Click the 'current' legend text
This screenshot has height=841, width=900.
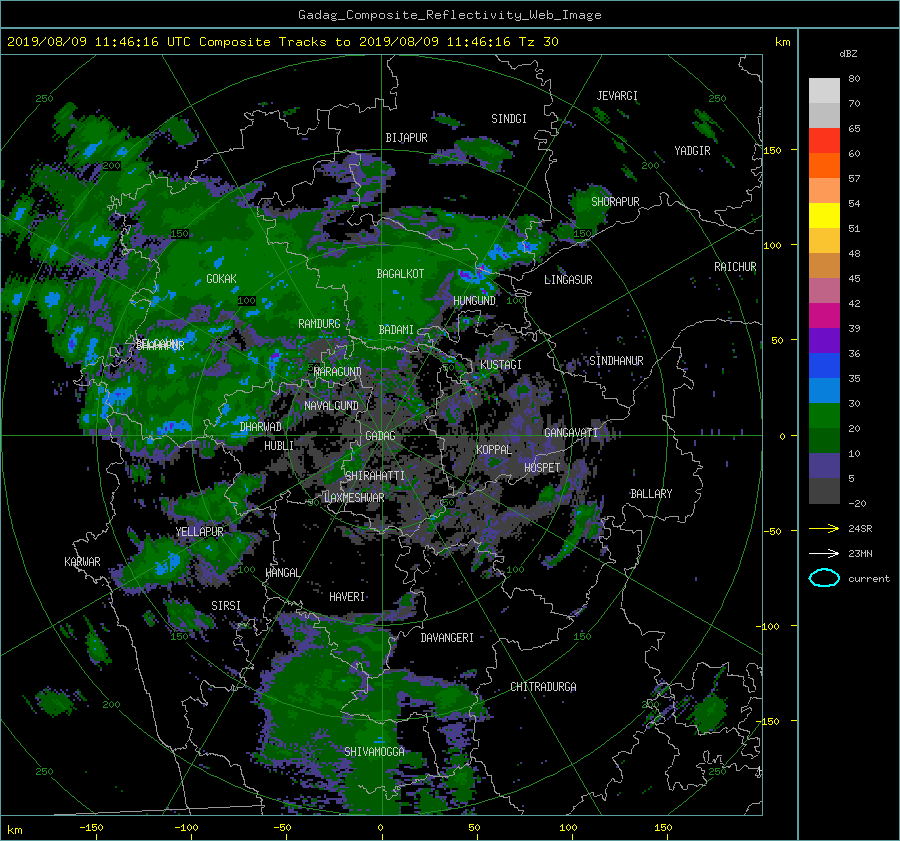pos(868,579)
